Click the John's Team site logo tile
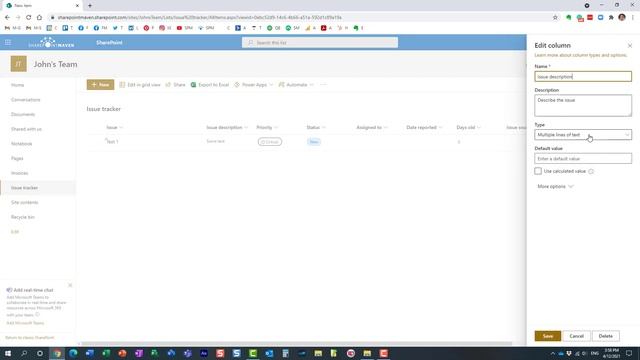This screenshot has height=360, width=640. click(18, 64)
